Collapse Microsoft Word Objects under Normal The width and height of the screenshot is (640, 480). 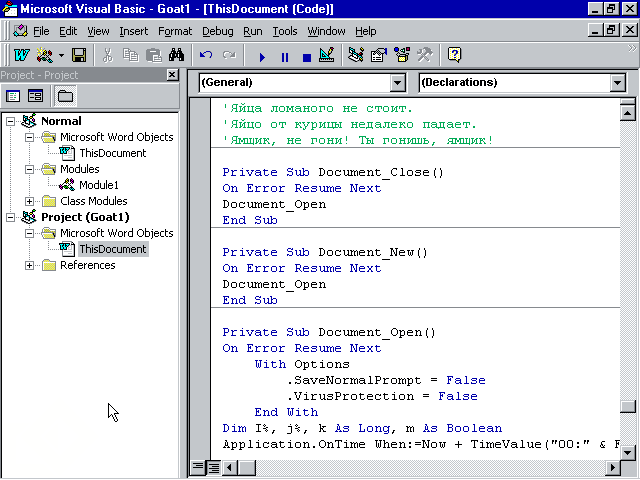pos(29,137)
